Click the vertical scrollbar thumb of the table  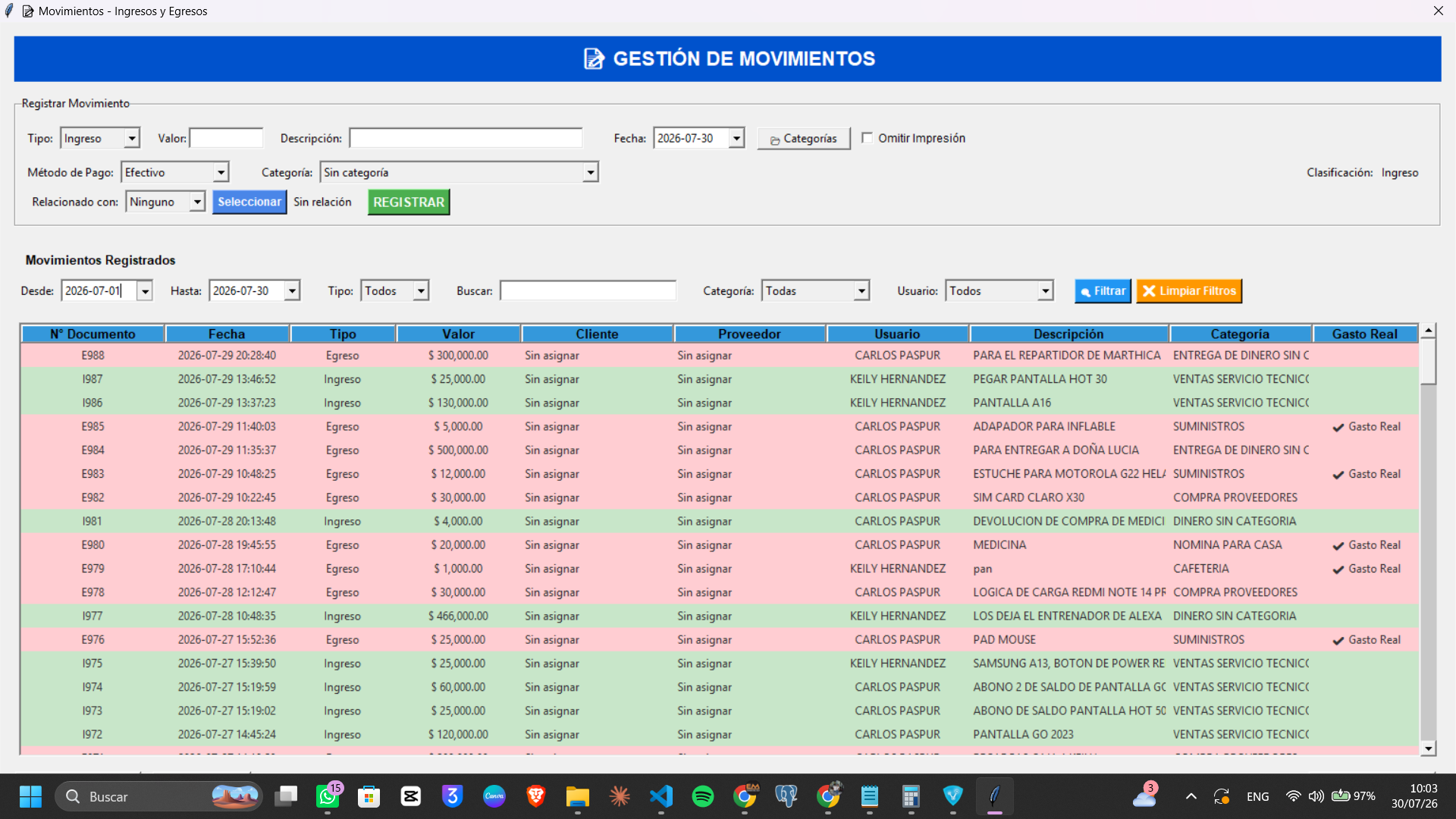(x=1428, y=362)
